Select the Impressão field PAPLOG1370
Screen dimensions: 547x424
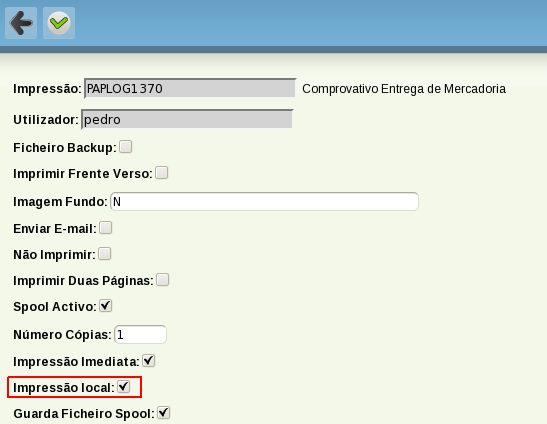tap(190, 88)
